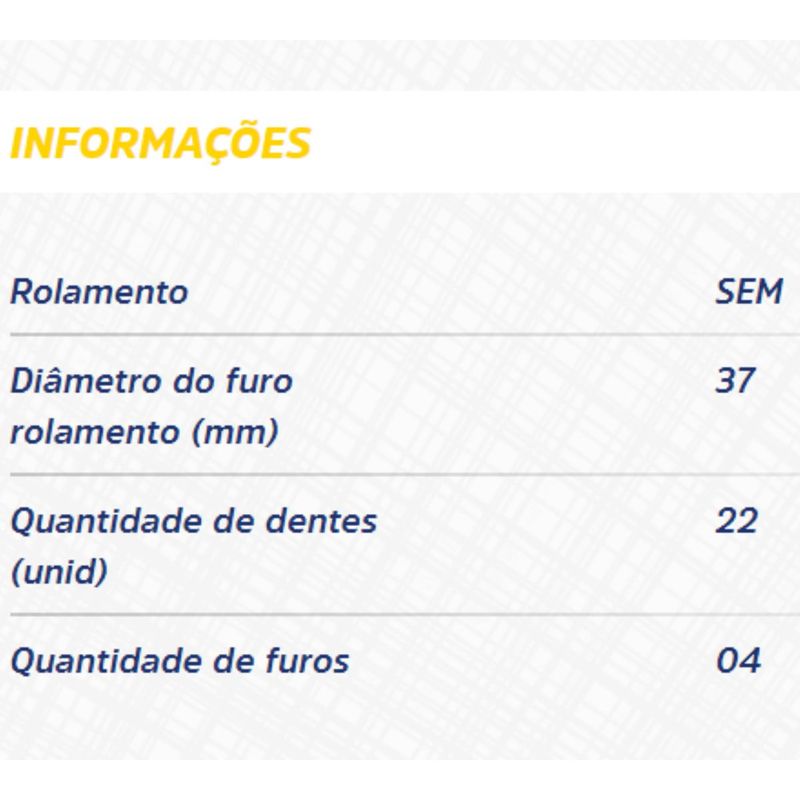Click the divider line above Quantidade de furos
This screenshot has height=800, width=800.
(405, 615)
